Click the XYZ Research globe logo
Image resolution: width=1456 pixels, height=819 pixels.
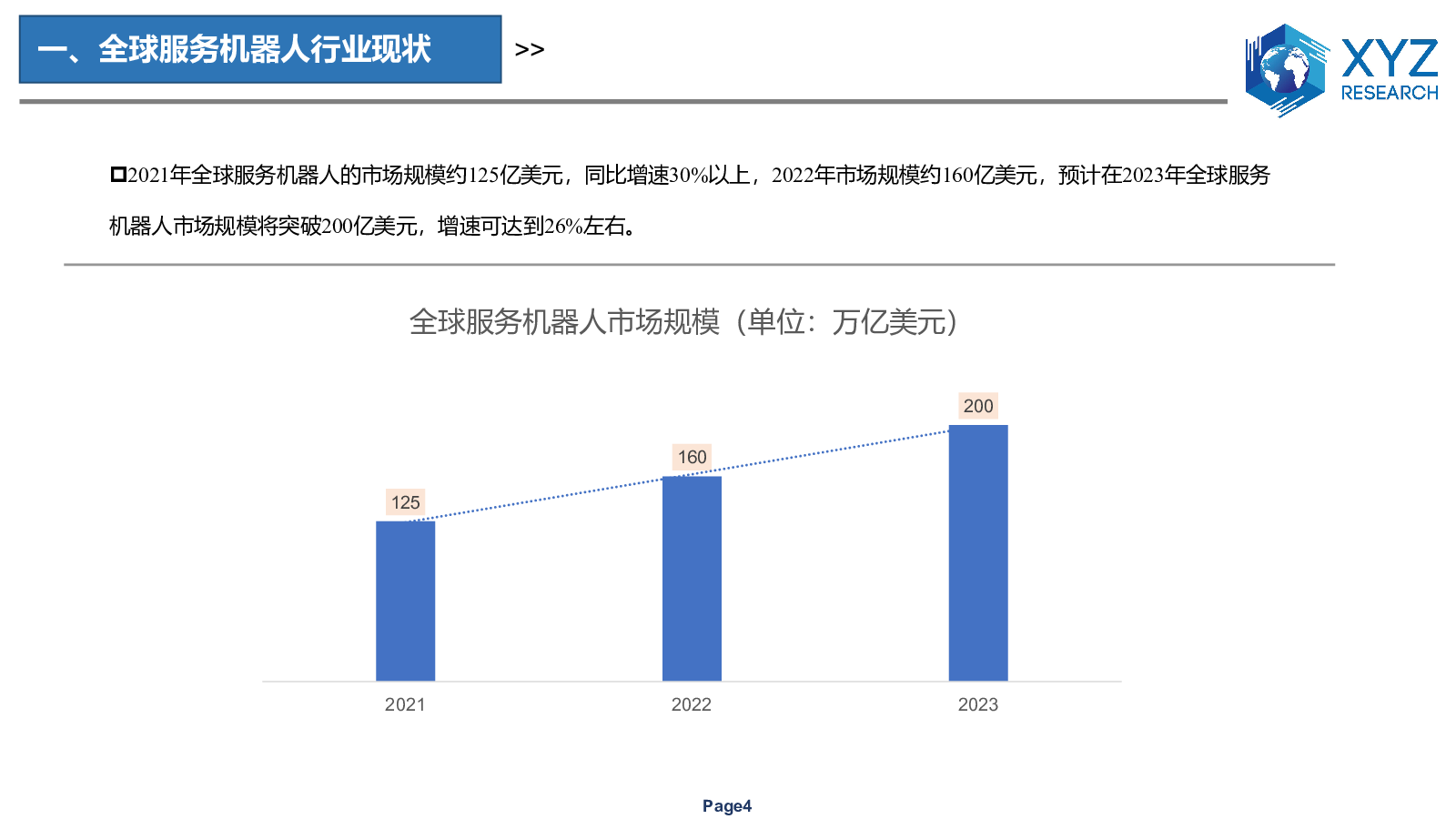pos(1287,70)
